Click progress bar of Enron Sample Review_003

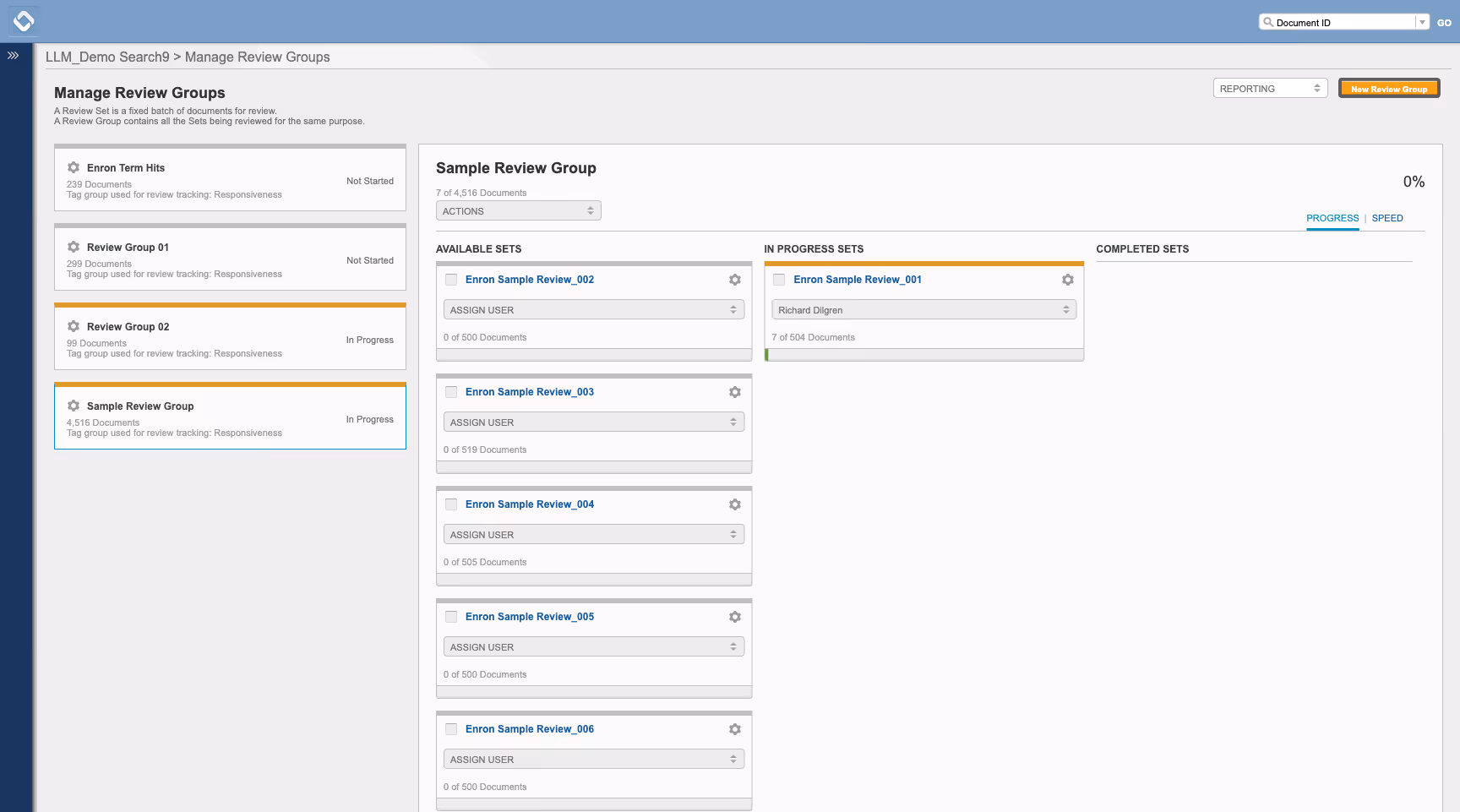(x=594, y=467)
